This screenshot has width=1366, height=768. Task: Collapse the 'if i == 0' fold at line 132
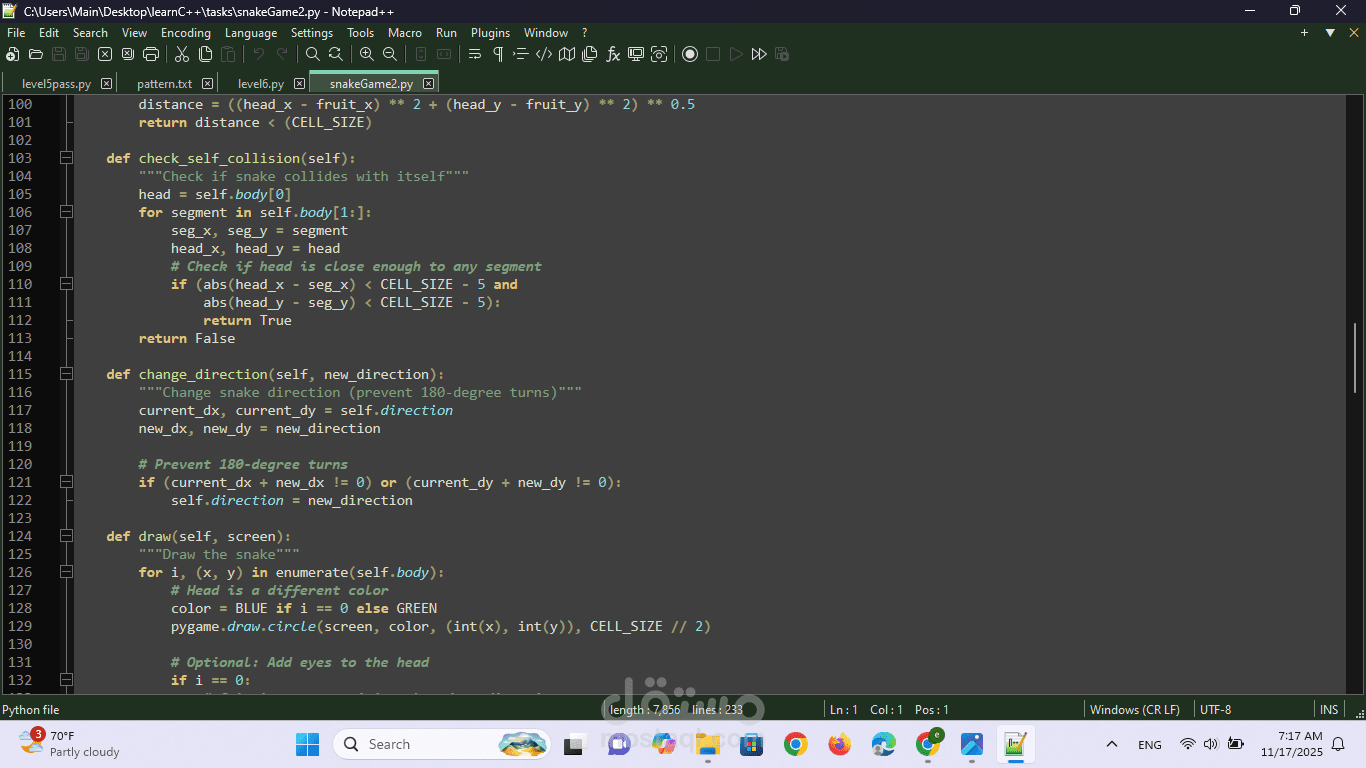tap(66, 680)
